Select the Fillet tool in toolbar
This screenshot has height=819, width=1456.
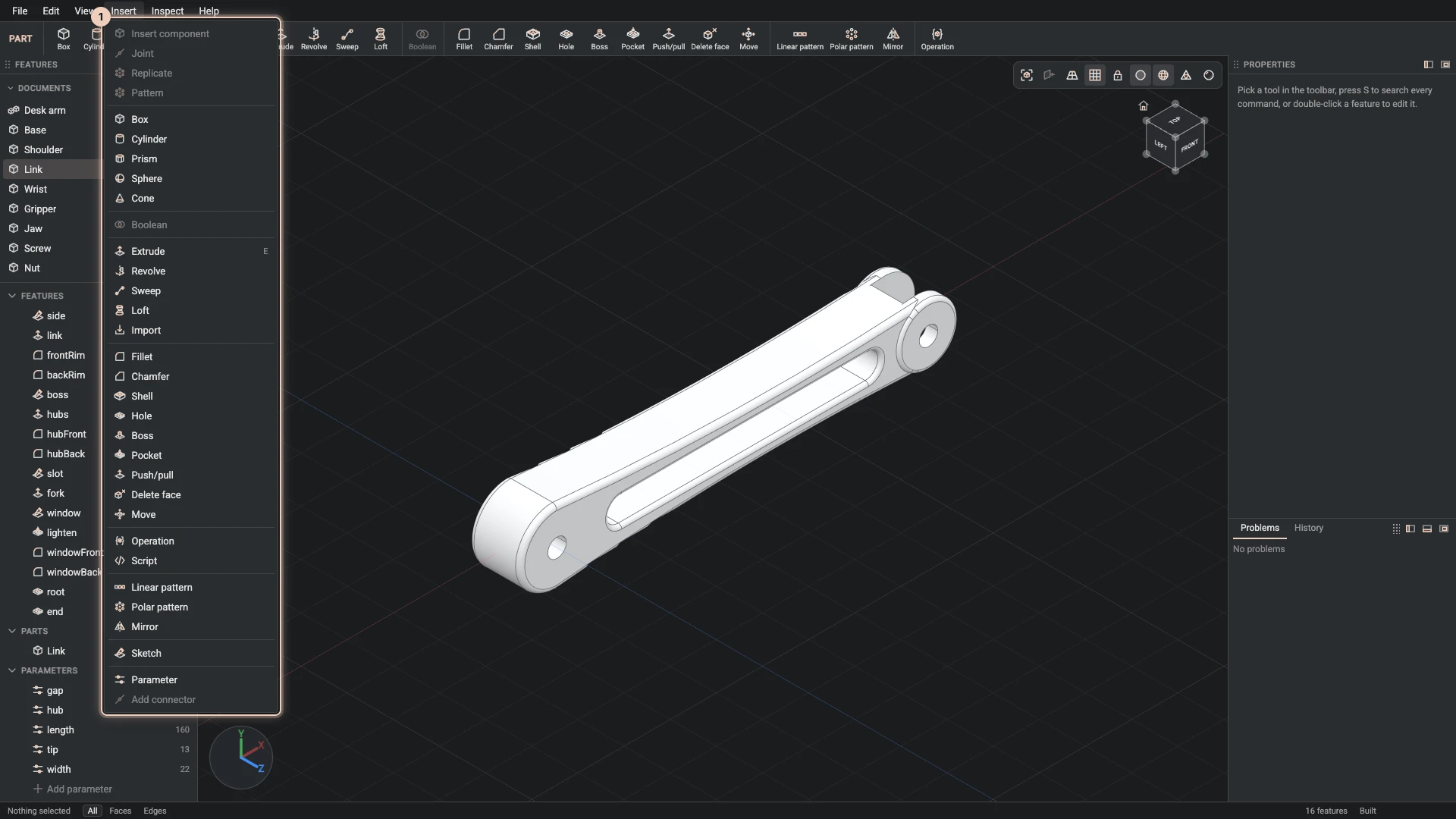(464, 39)
